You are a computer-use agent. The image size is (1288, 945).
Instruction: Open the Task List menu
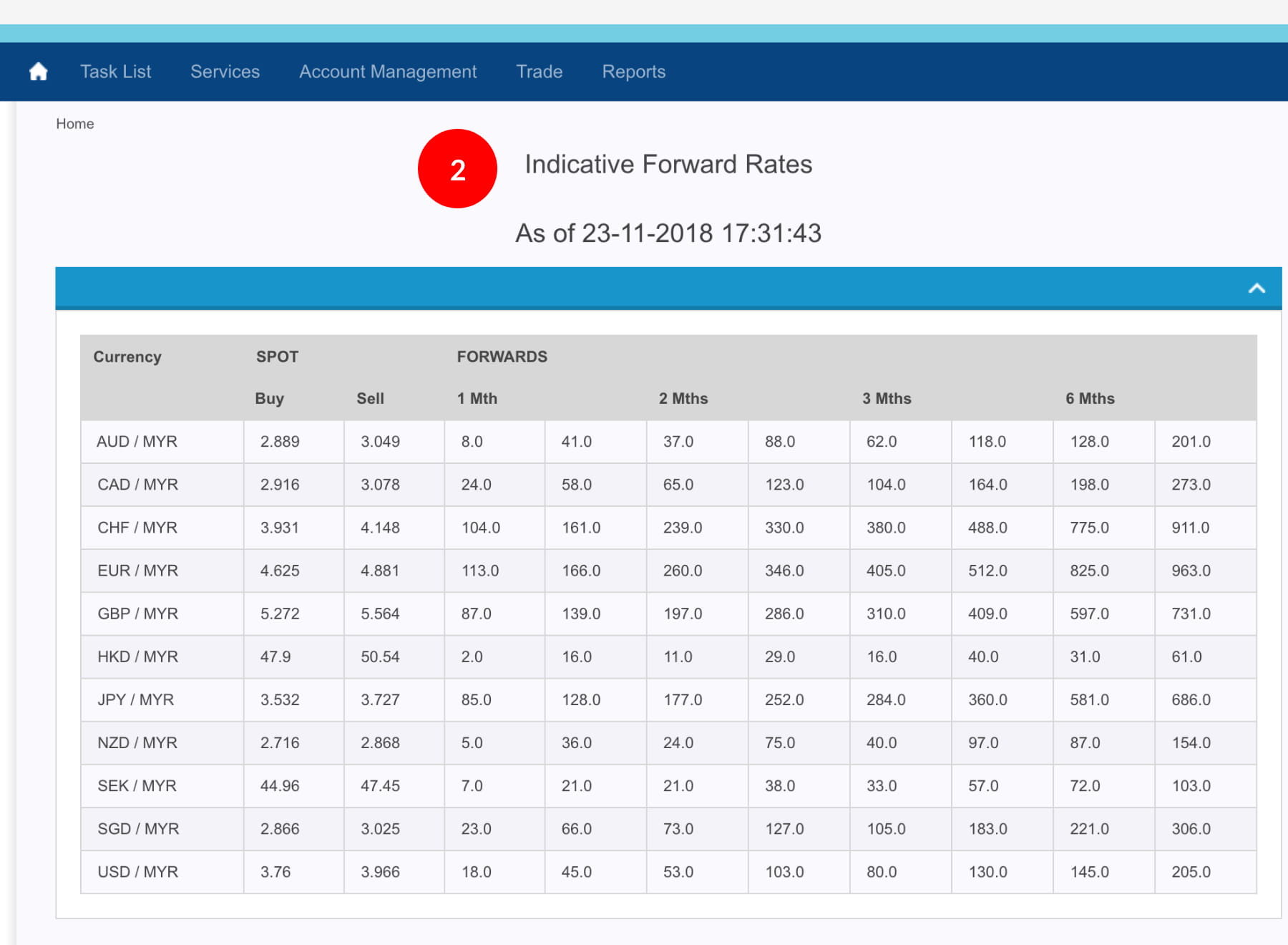[115, 72]
